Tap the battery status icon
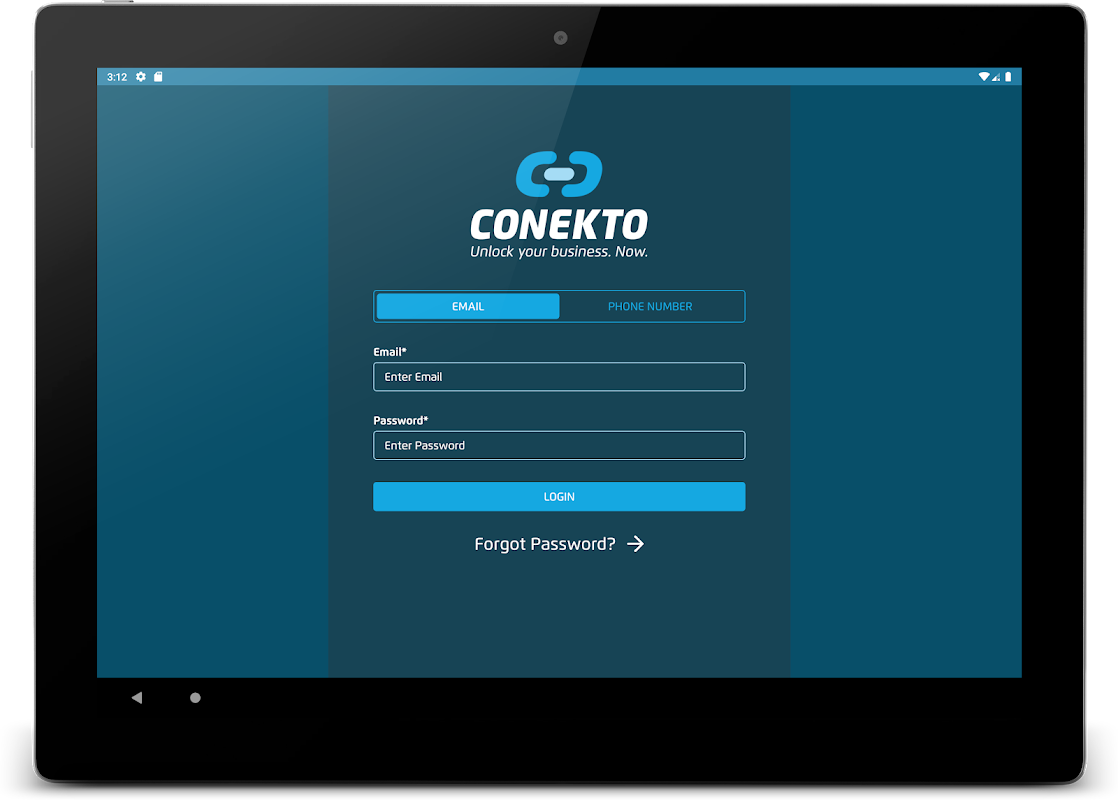Screen dimensions: 1118x800 point(1008,77)
